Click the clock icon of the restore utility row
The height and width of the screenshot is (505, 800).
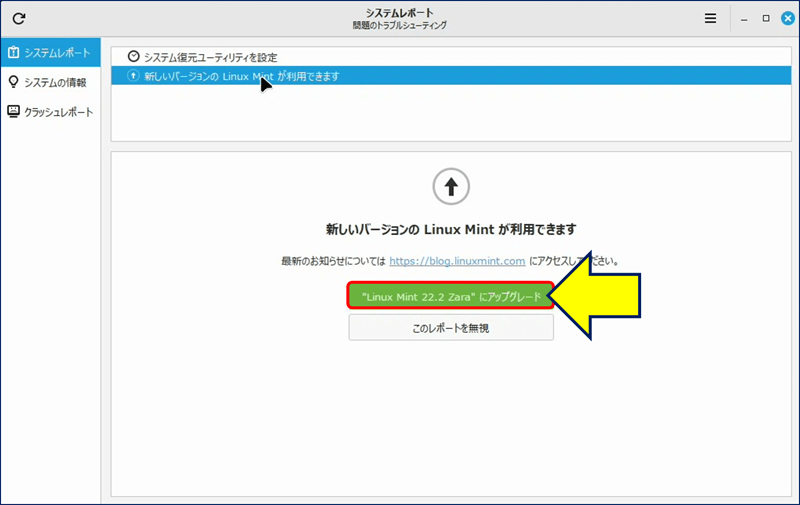133,56
